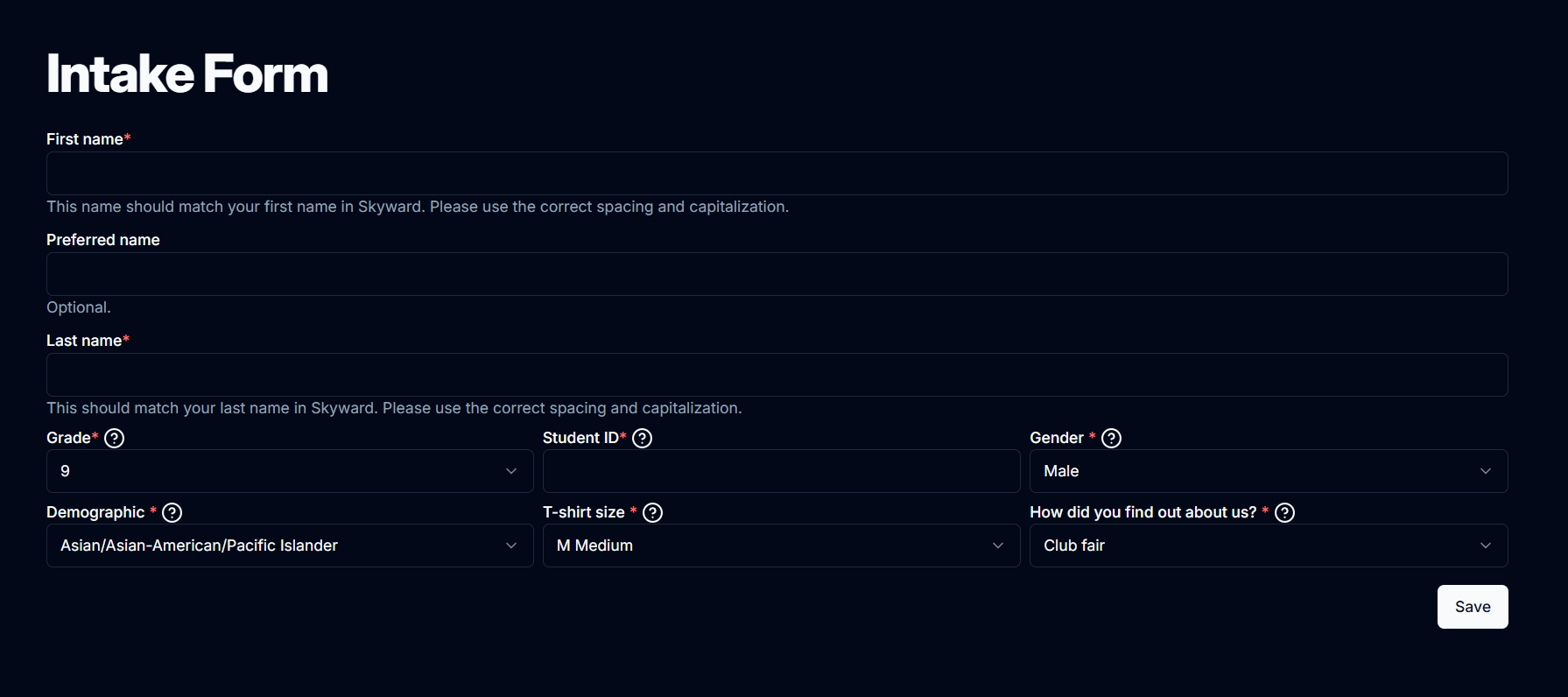Click into the Preferred name input box
Image resolution: width=1568 pixels, height=697 pixels.
777,274
